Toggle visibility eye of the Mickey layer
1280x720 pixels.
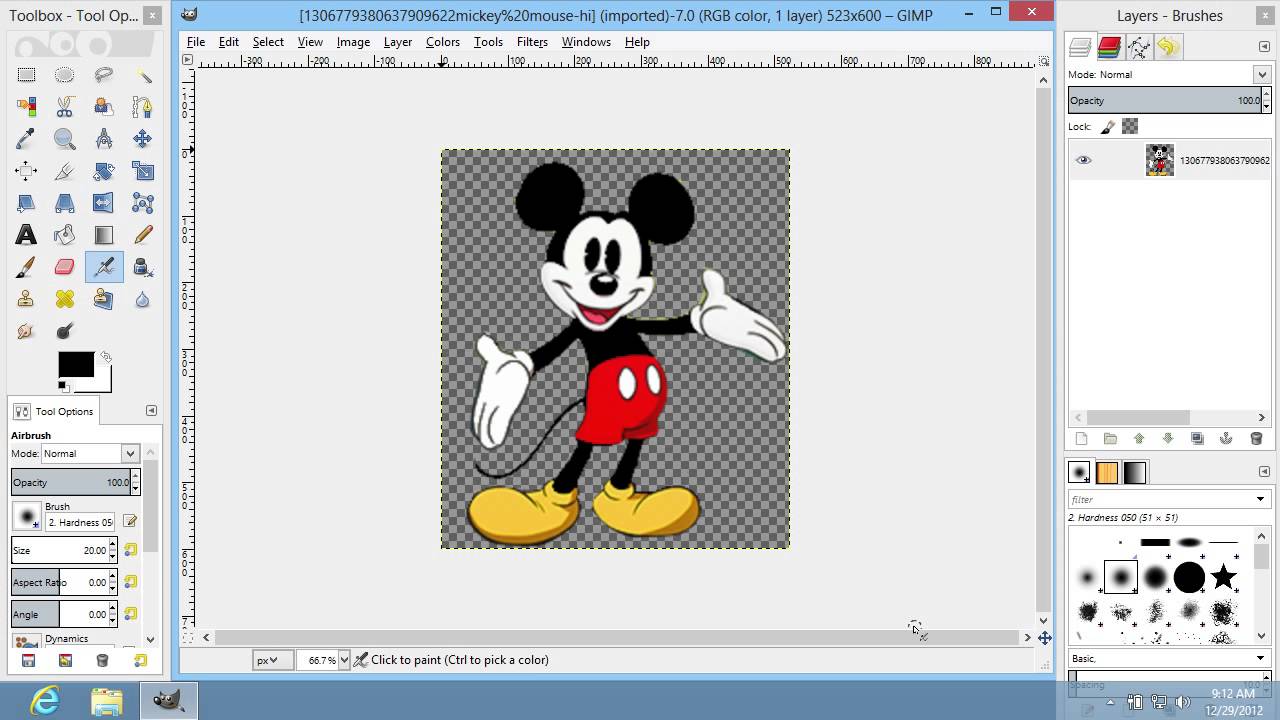(1083, 160)
